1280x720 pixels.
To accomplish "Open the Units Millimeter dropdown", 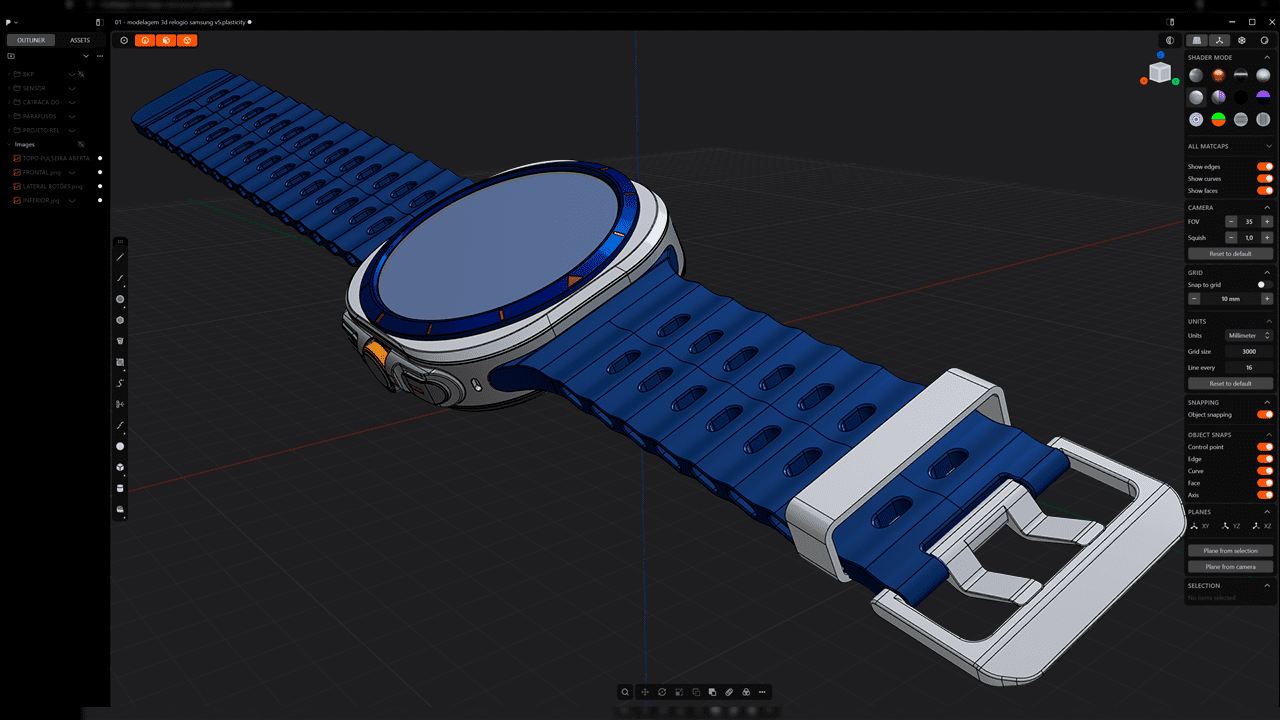I will (x=1249, y=336).
